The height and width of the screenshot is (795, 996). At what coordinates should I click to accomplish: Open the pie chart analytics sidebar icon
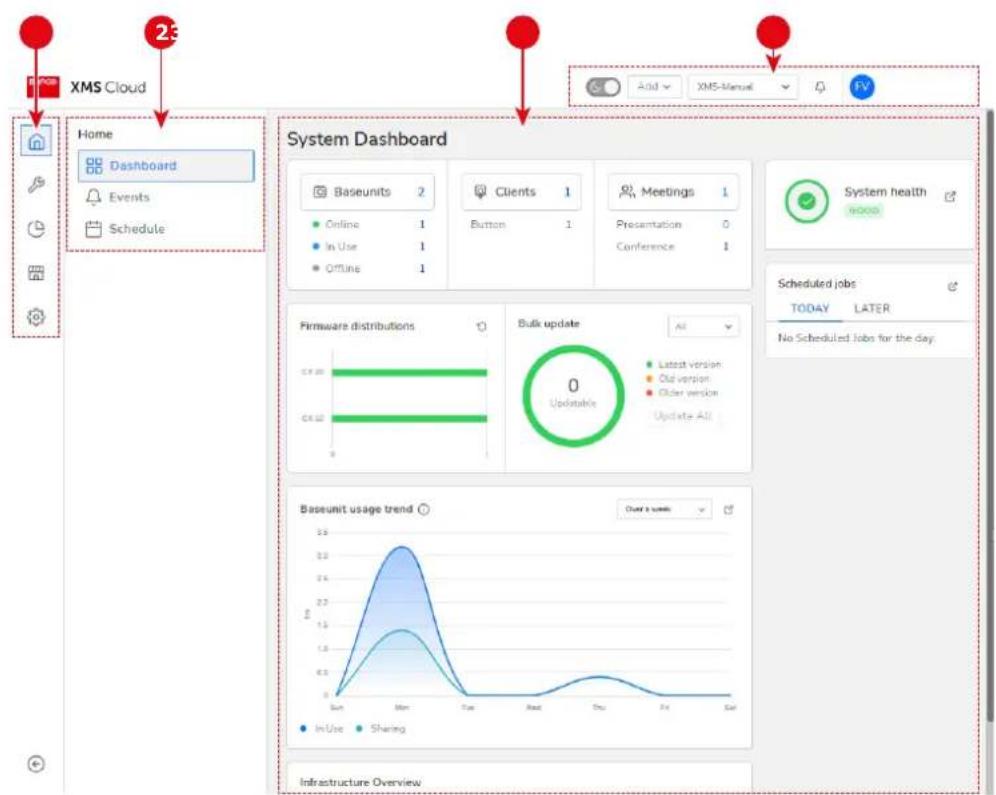coord(36,229)
